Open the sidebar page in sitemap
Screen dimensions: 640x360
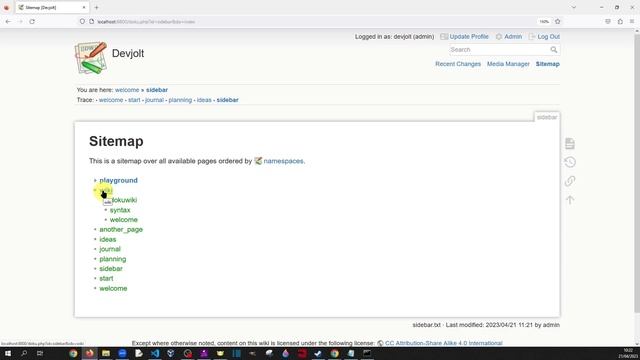click(111, 269)
